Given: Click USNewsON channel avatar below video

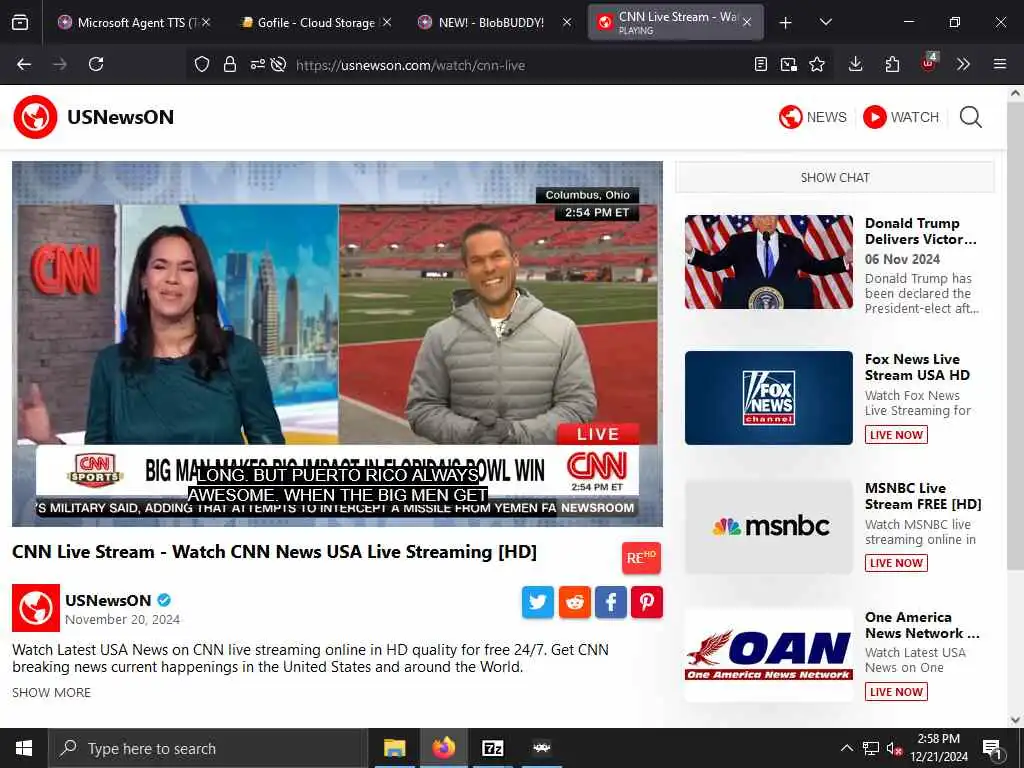Looking at the screenshot, I should click(36, 607).
